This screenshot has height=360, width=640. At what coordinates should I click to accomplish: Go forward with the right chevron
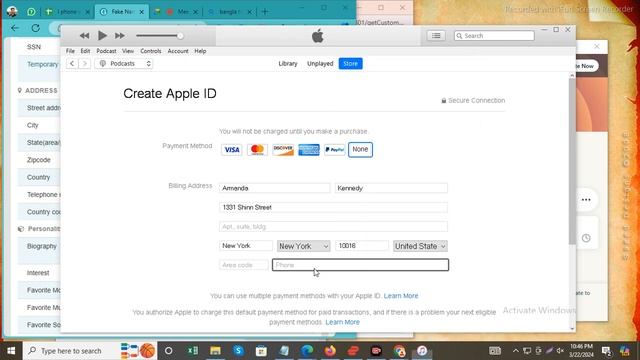coord(84,64)
